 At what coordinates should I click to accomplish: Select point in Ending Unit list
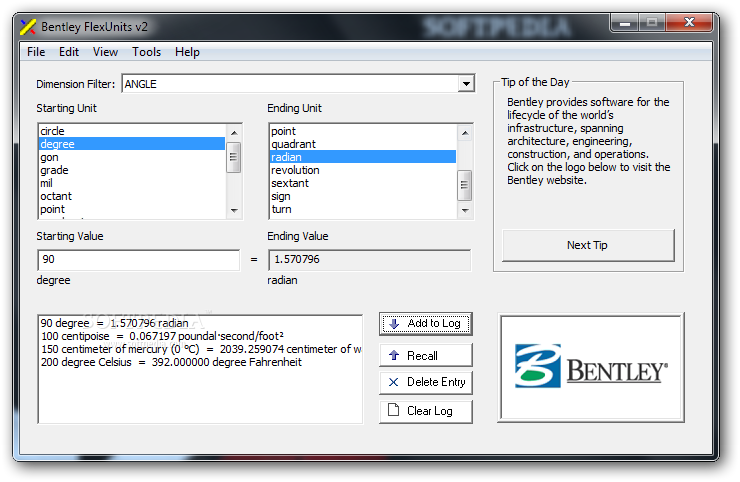tap(363, 131)
